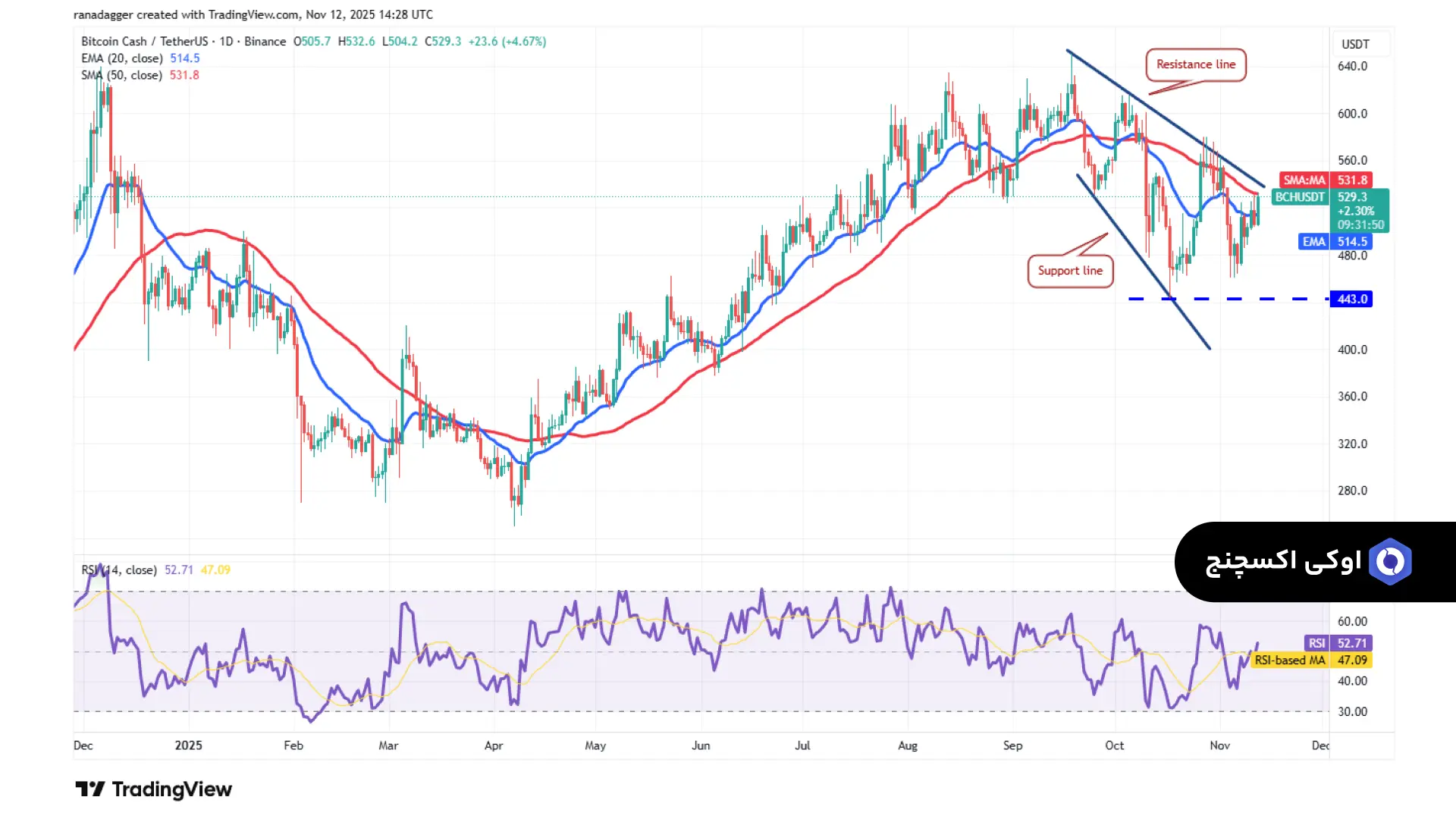
Task: Click the TradingView logo icon
Action: [x=90, y=789]
